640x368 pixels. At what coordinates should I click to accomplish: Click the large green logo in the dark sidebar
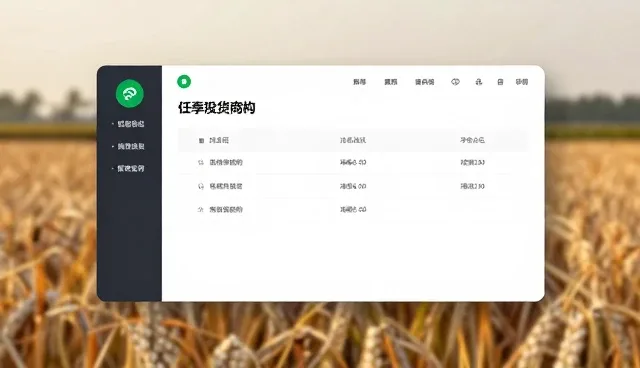click(x=129, y=93)
